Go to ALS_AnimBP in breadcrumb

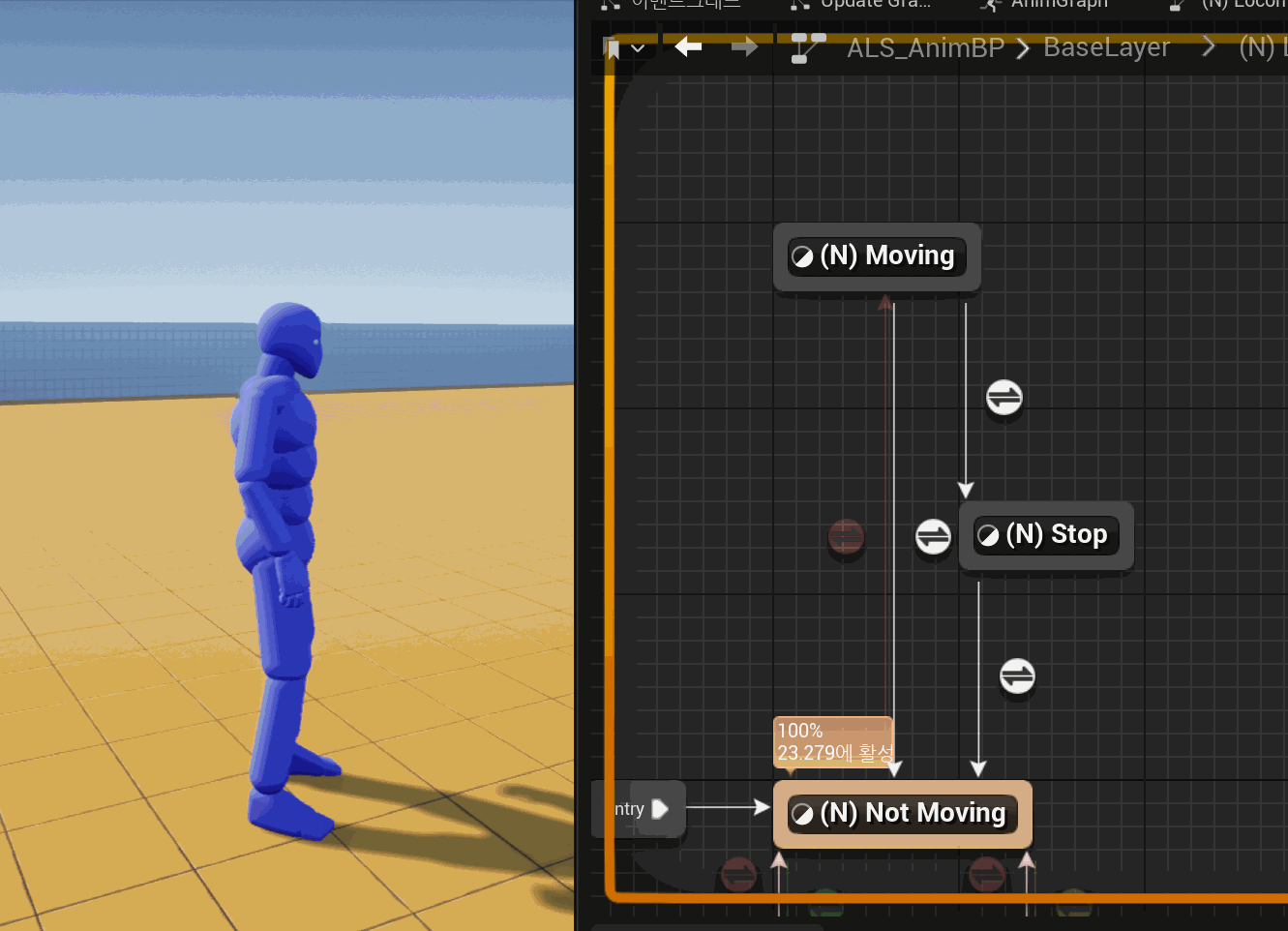pyautogui.click(x=925, y=47)
